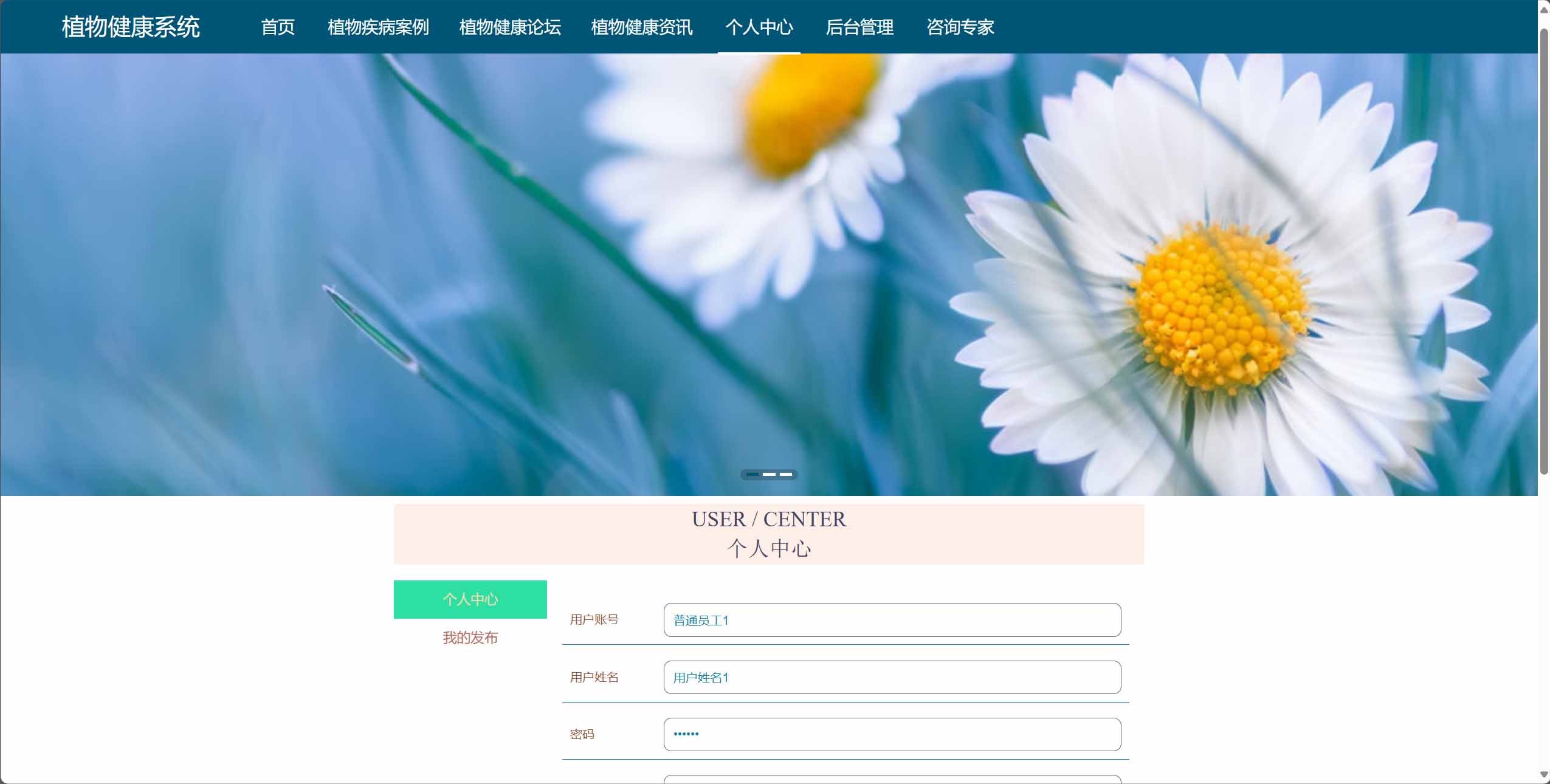Screen dimensions: 1550x784
Task: Select 个人中心 in top navigation
Action: pos(759,27)
